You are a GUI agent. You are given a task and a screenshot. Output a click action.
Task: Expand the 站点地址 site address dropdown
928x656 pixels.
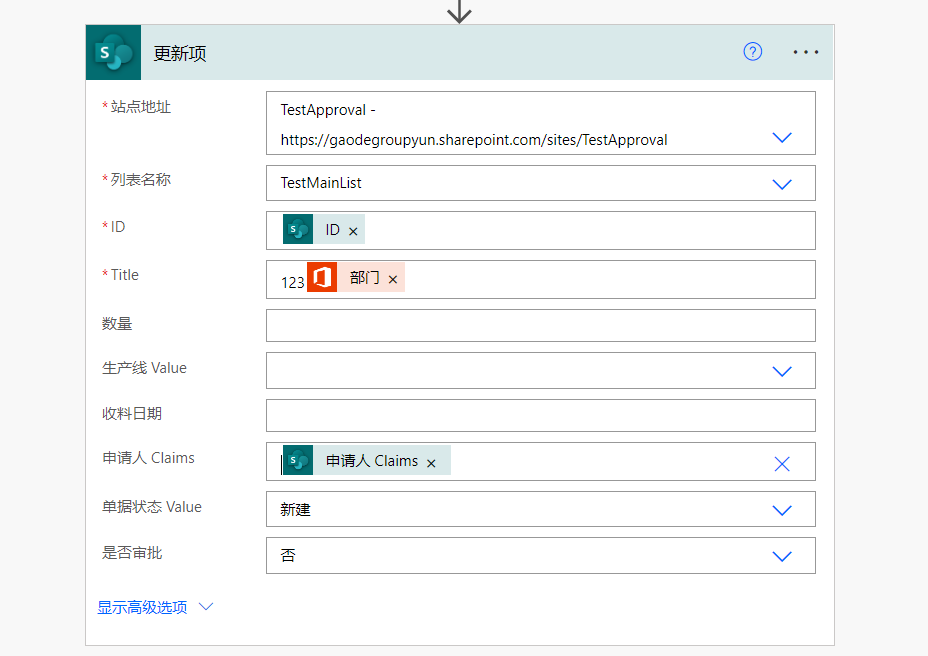[x=782, y=138]
